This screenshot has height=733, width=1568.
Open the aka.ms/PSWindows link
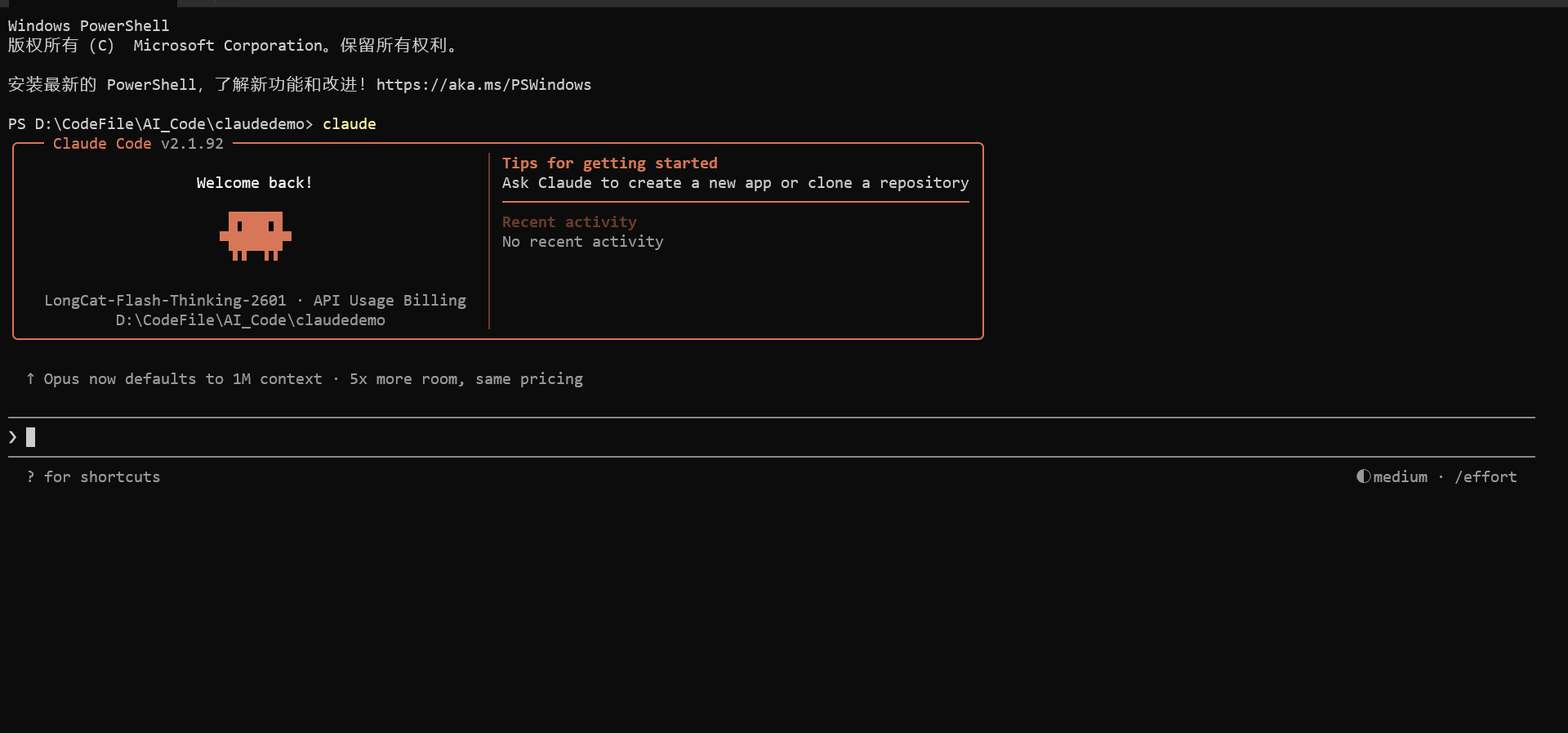[483, 85]
